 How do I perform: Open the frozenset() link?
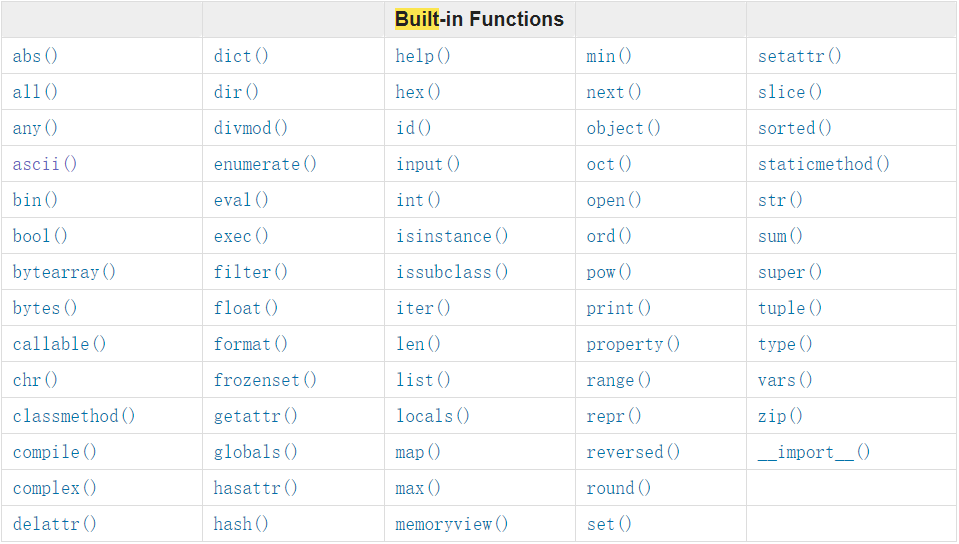pyautogui.click(x=265, y=380)
